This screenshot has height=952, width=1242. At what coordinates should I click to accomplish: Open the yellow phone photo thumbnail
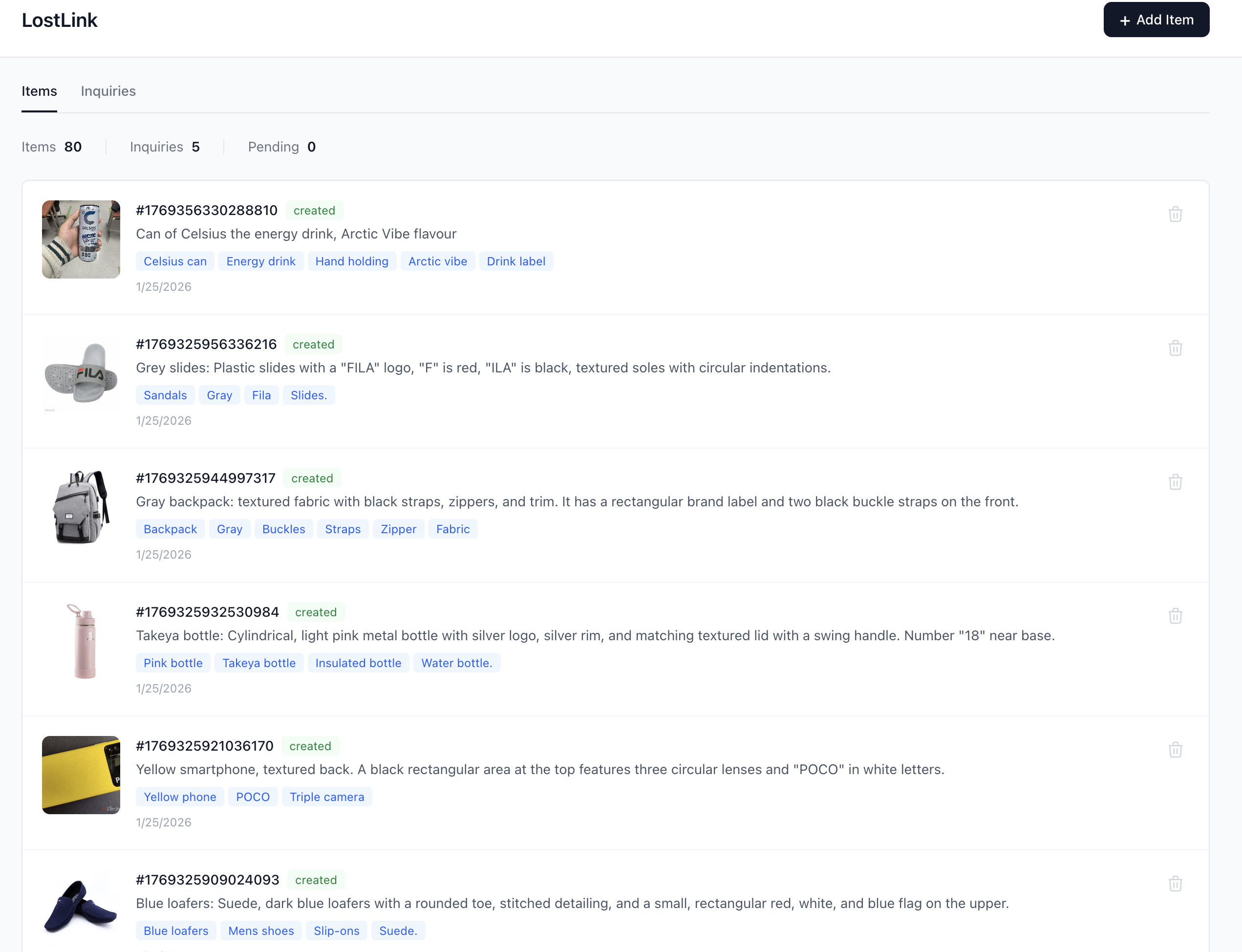[x=81, y=775]
